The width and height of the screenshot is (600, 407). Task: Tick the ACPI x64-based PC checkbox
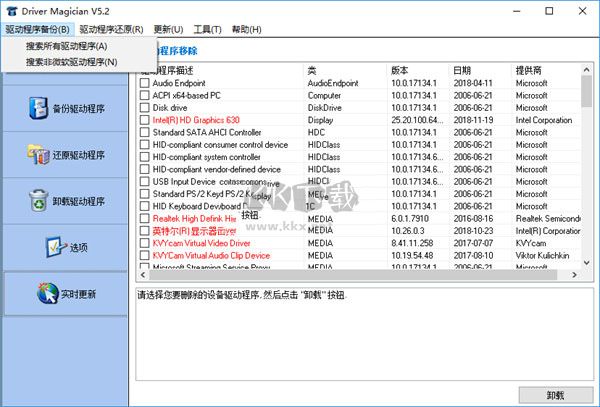point(145,95)
